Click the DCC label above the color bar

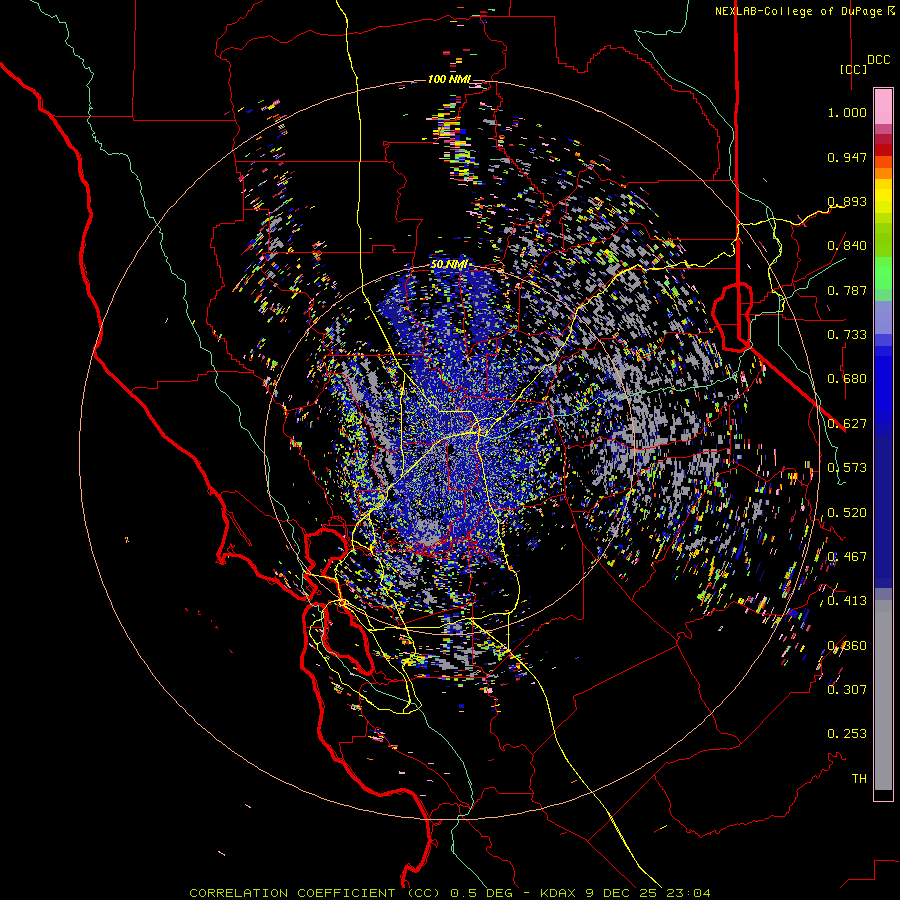[879, 60]
